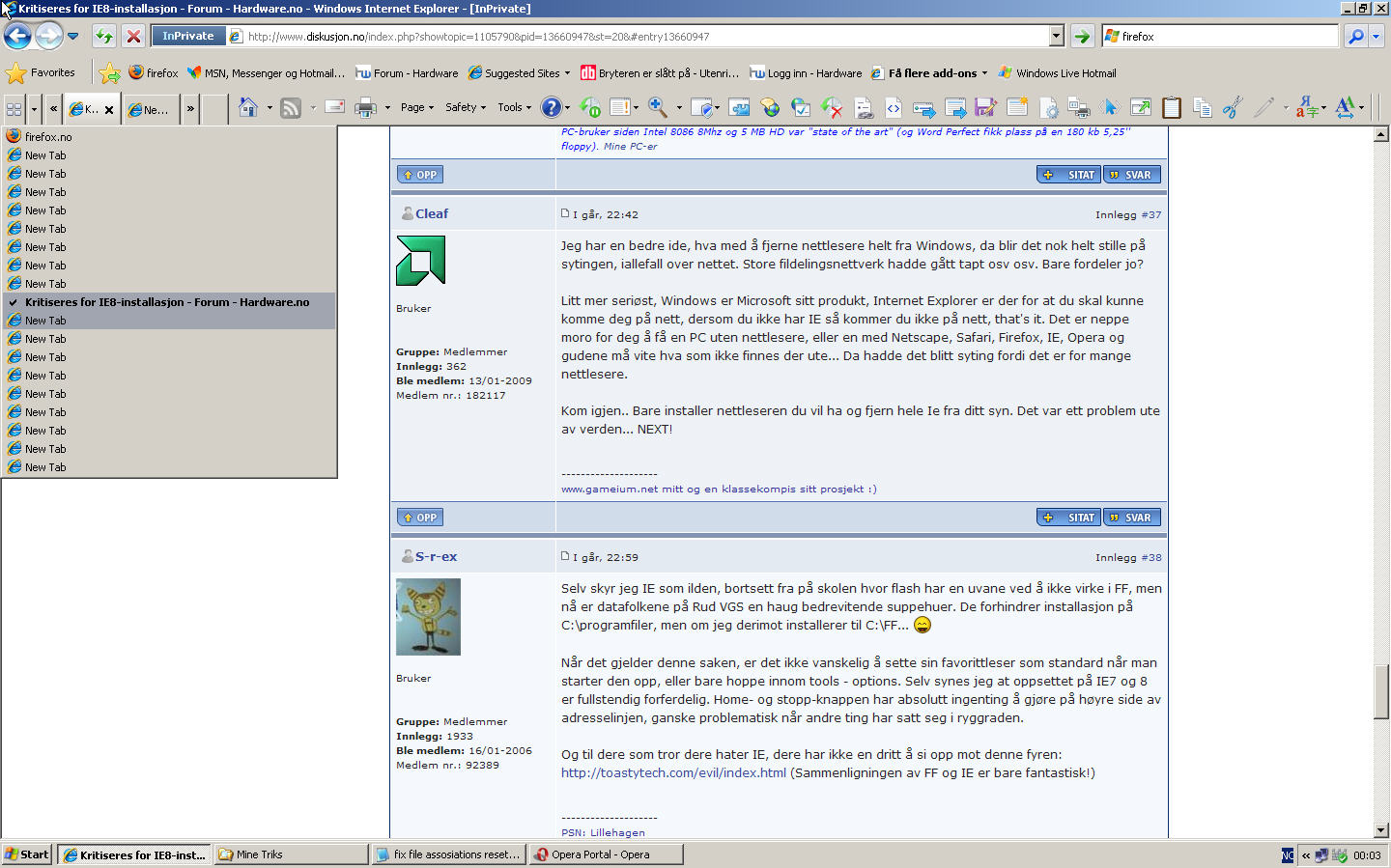
Task: Open the Full Screen toolbar icon
Action: pyautogui.click(x=1141, y=107)
